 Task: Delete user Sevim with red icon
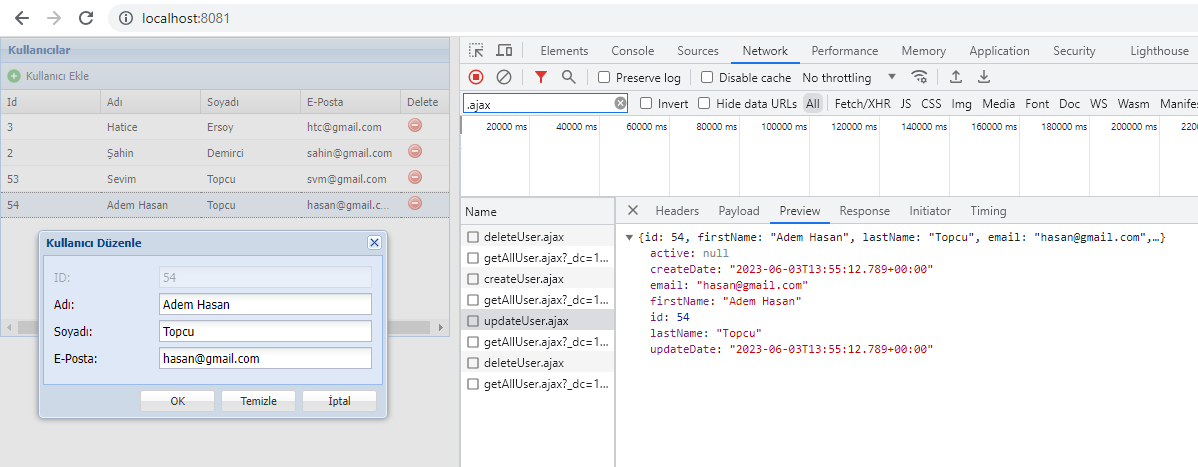point(416,177)
